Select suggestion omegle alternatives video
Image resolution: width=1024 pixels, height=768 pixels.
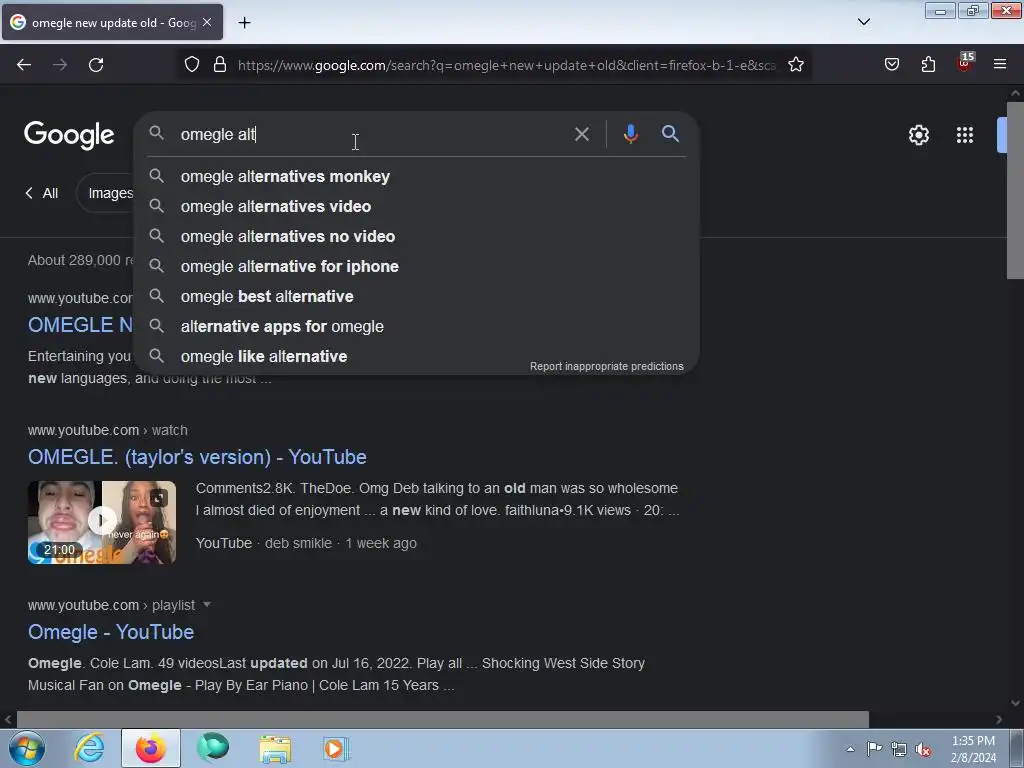click(x=416, y=206)
